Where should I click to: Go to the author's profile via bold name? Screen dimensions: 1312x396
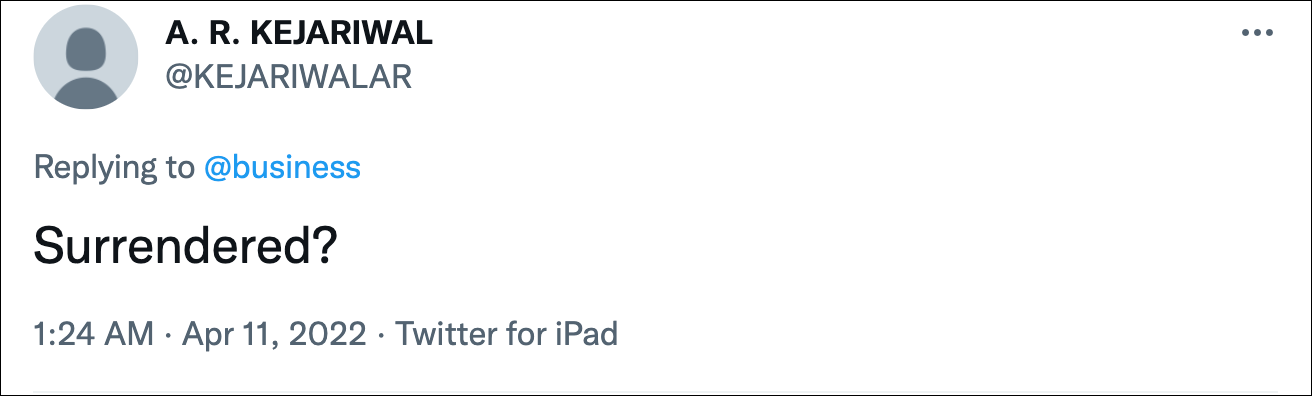(300, 33)
